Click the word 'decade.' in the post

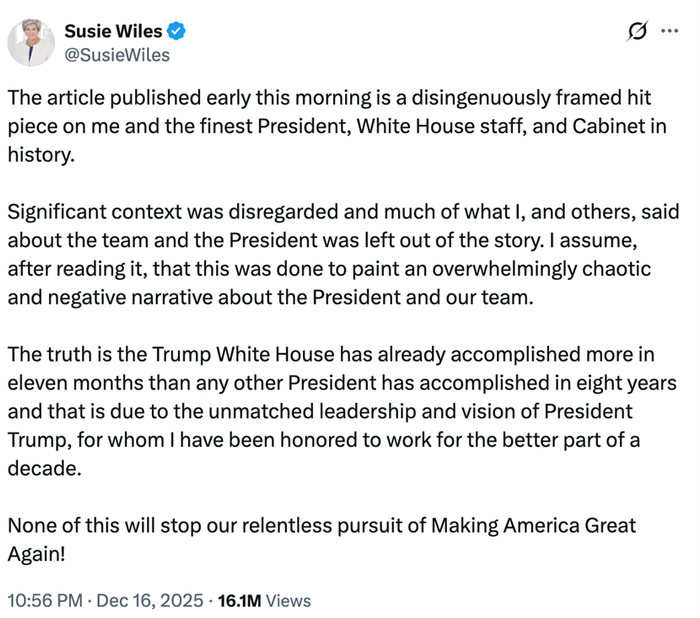pyautogui.click(x=41, y=468)
